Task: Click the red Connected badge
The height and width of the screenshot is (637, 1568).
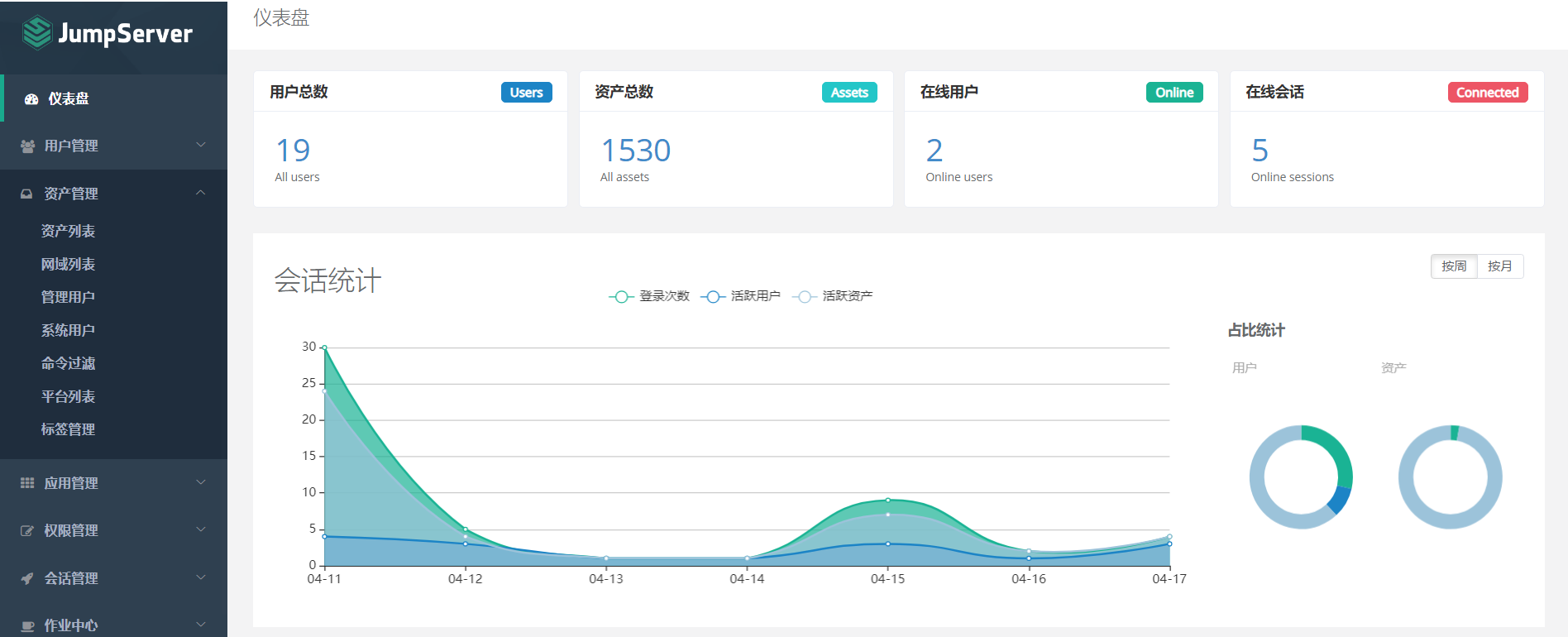Action: (1487, 93)
